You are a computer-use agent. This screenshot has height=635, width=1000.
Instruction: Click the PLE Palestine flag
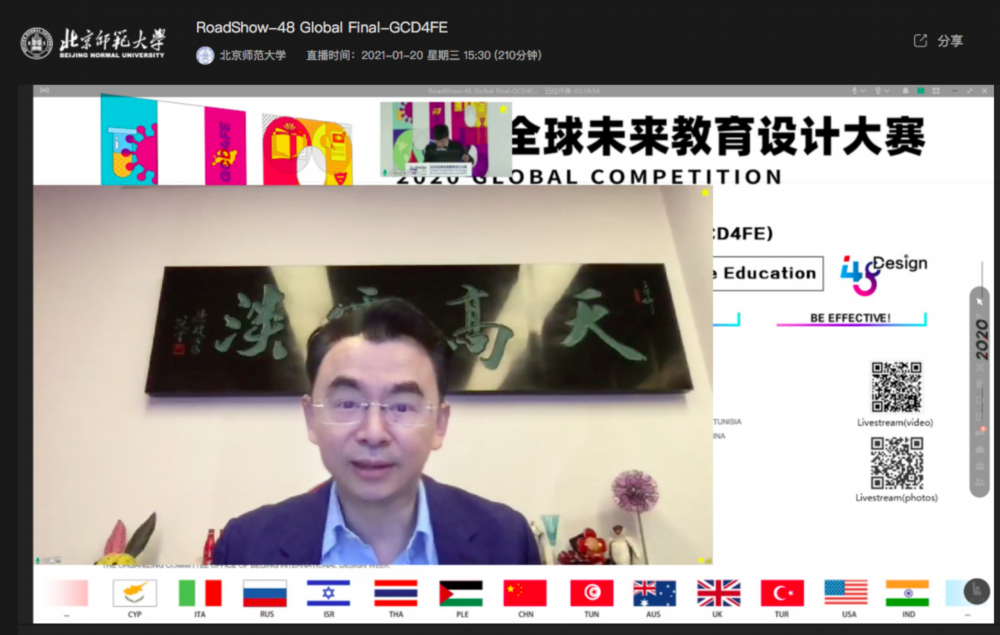click(x=461, y=593)
